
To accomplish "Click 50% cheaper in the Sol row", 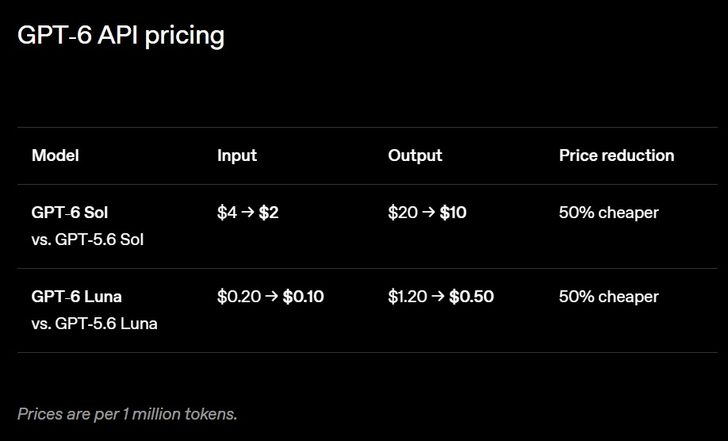I will (609, 213).
